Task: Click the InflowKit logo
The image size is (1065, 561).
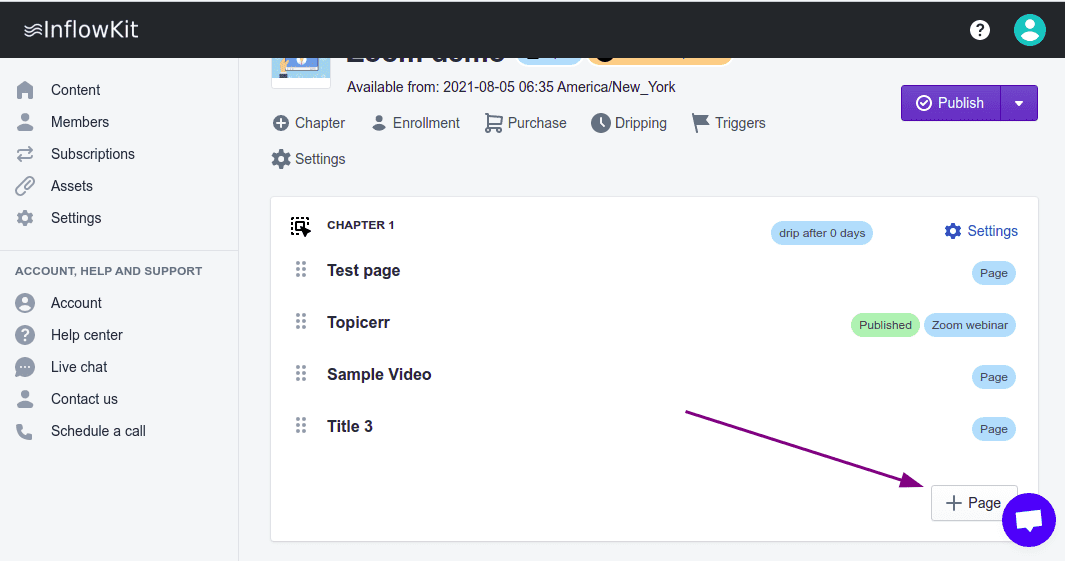Action: (x=81, y=30)
